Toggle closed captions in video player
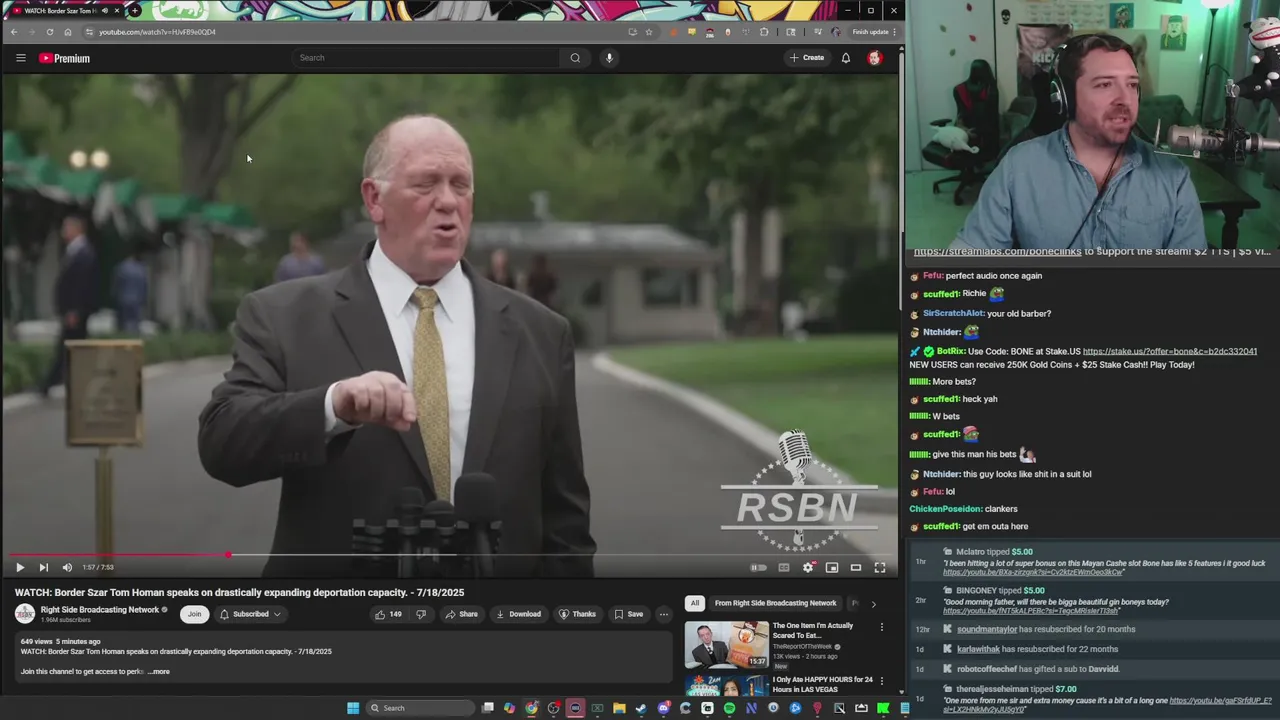Screen dimensions: 1280x720 [784, 567]
